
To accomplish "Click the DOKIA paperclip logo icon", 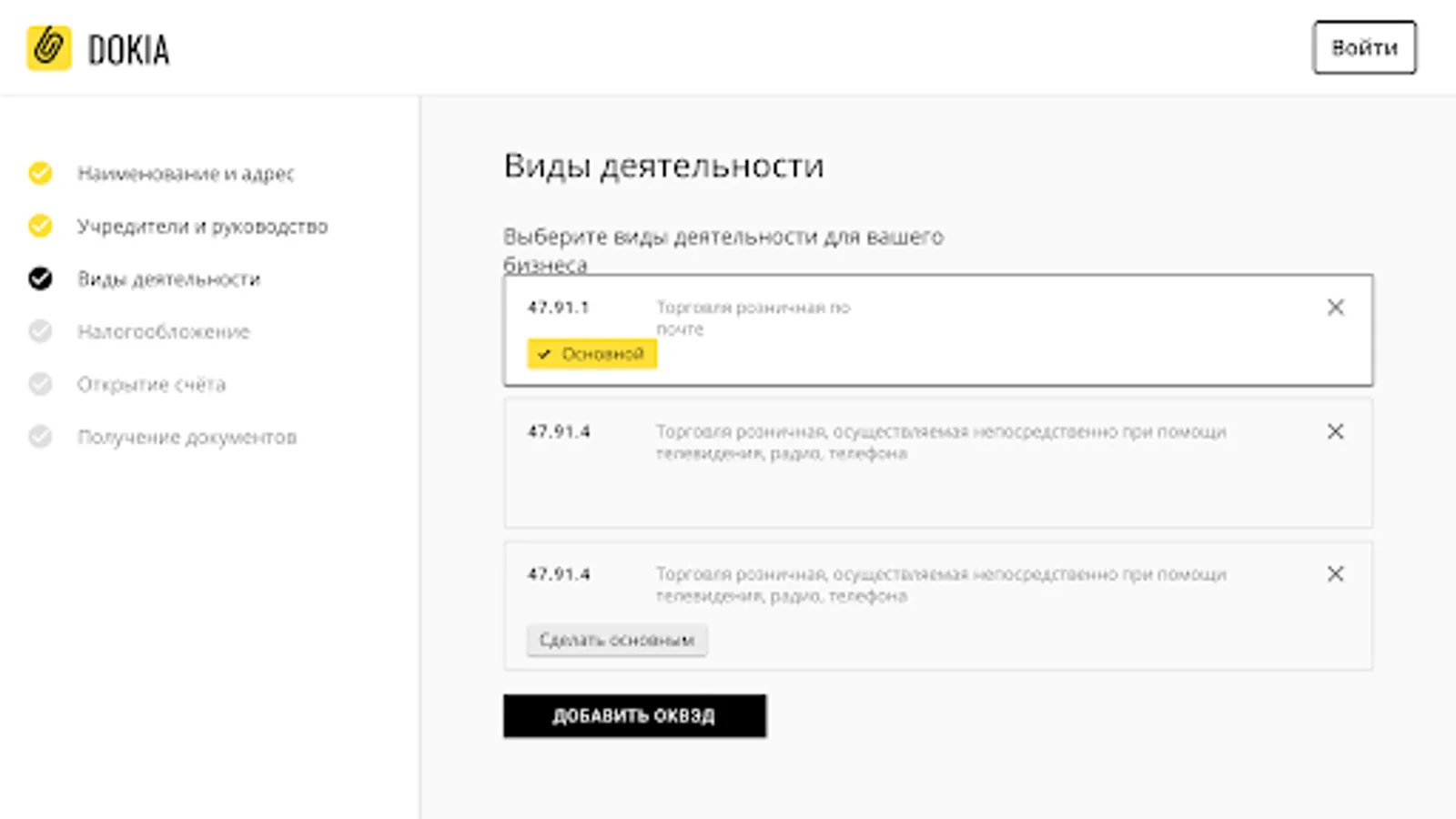I will tap(48, 48).
